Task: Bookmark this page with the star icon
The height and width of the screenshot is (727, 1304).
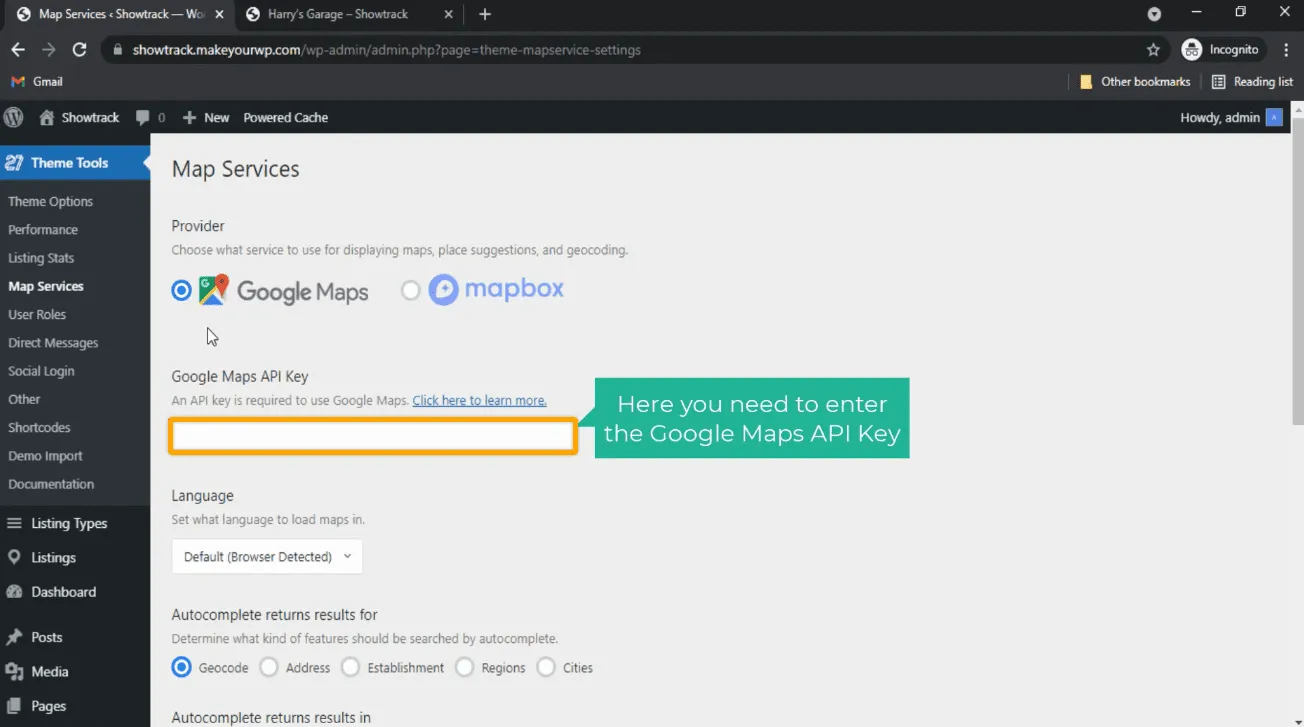Action: point(1153,50)
